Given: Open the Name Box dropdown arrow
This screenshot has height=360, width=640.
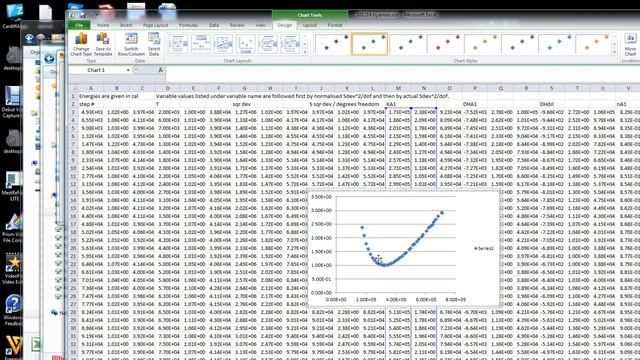Looking at the screenshot, I should [x=128, y=70].
